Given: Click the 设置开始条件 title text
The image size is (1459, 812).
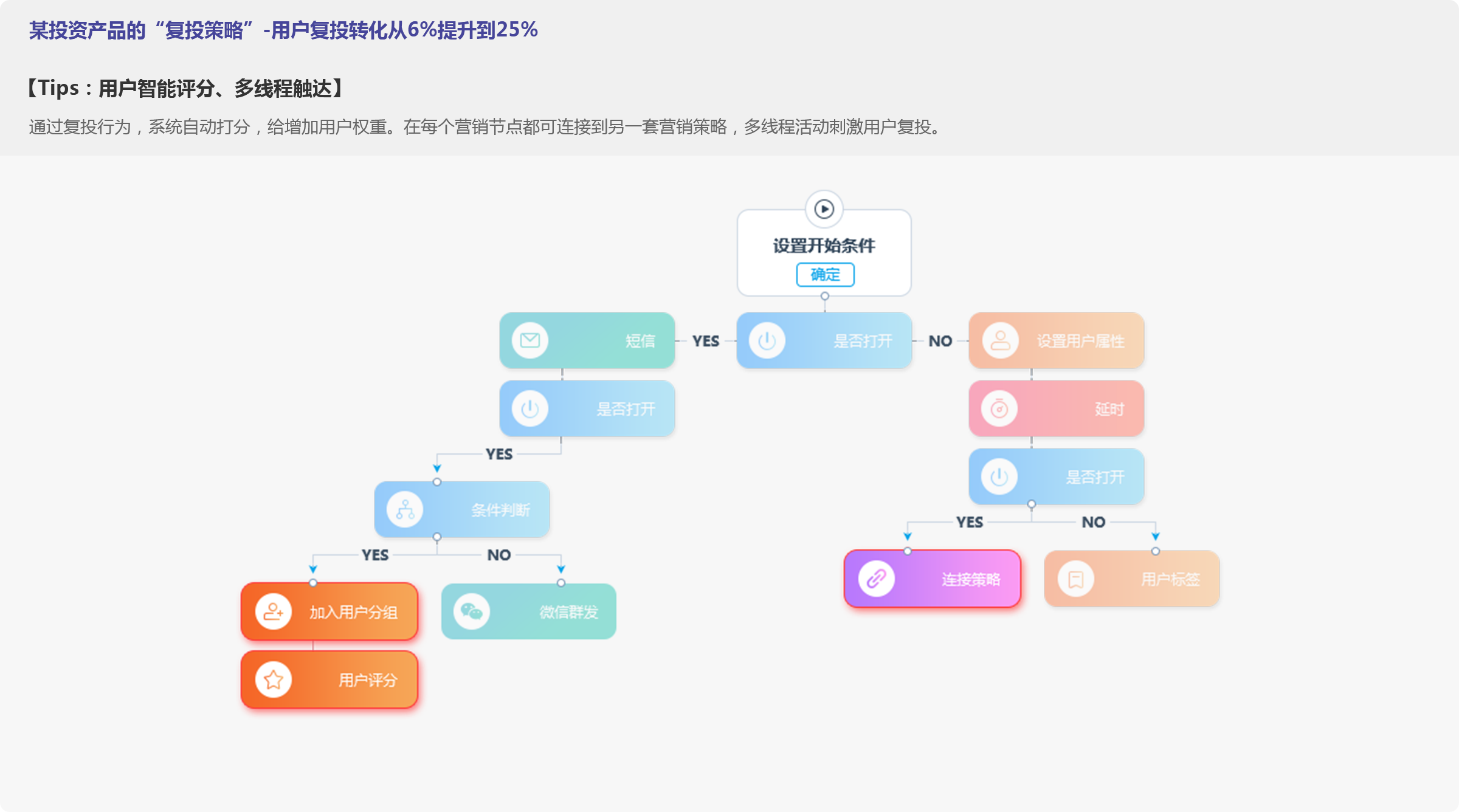Looking at the screenshot, I should pos(824,246).
